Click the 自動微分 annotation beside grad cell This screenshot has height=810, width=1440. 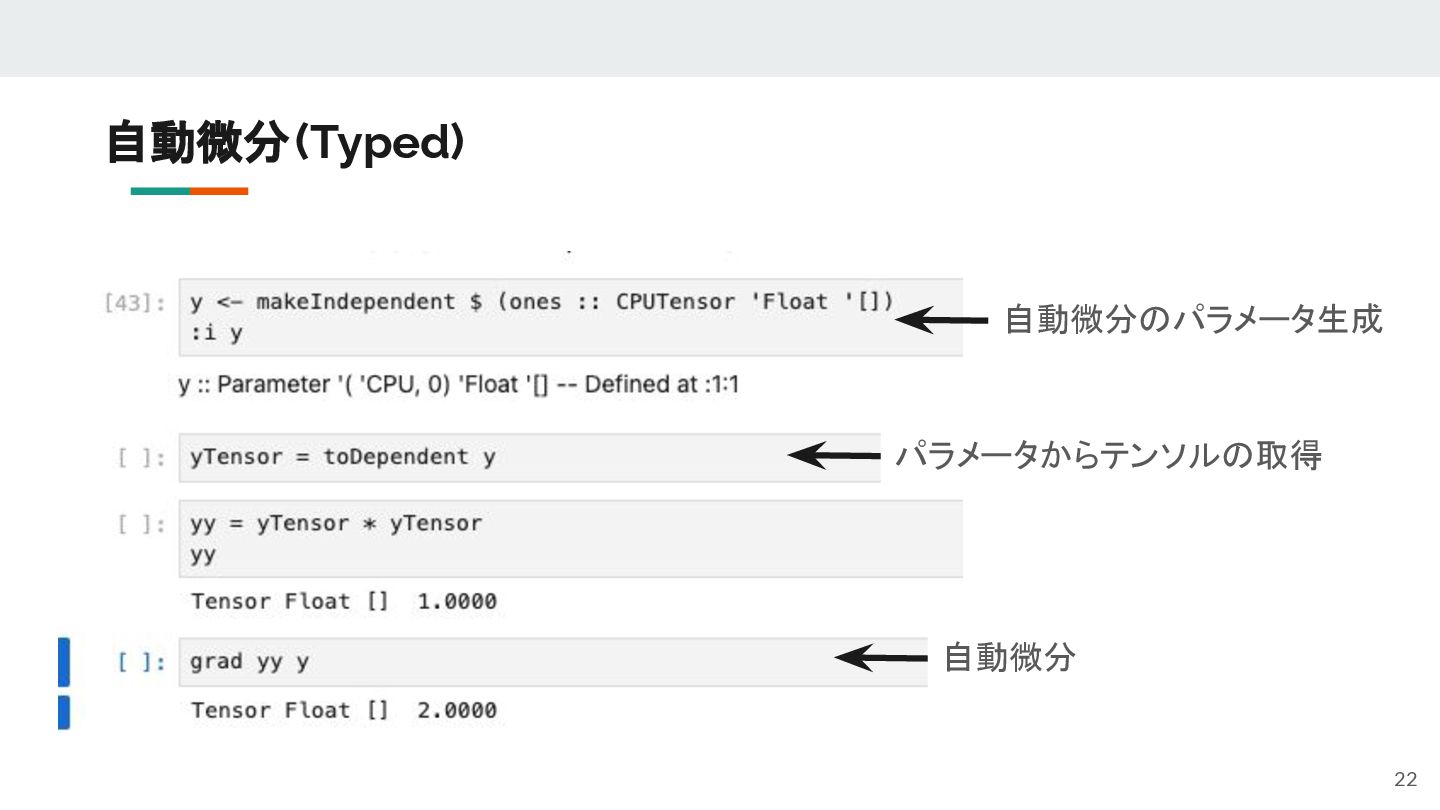(1009, 658)
